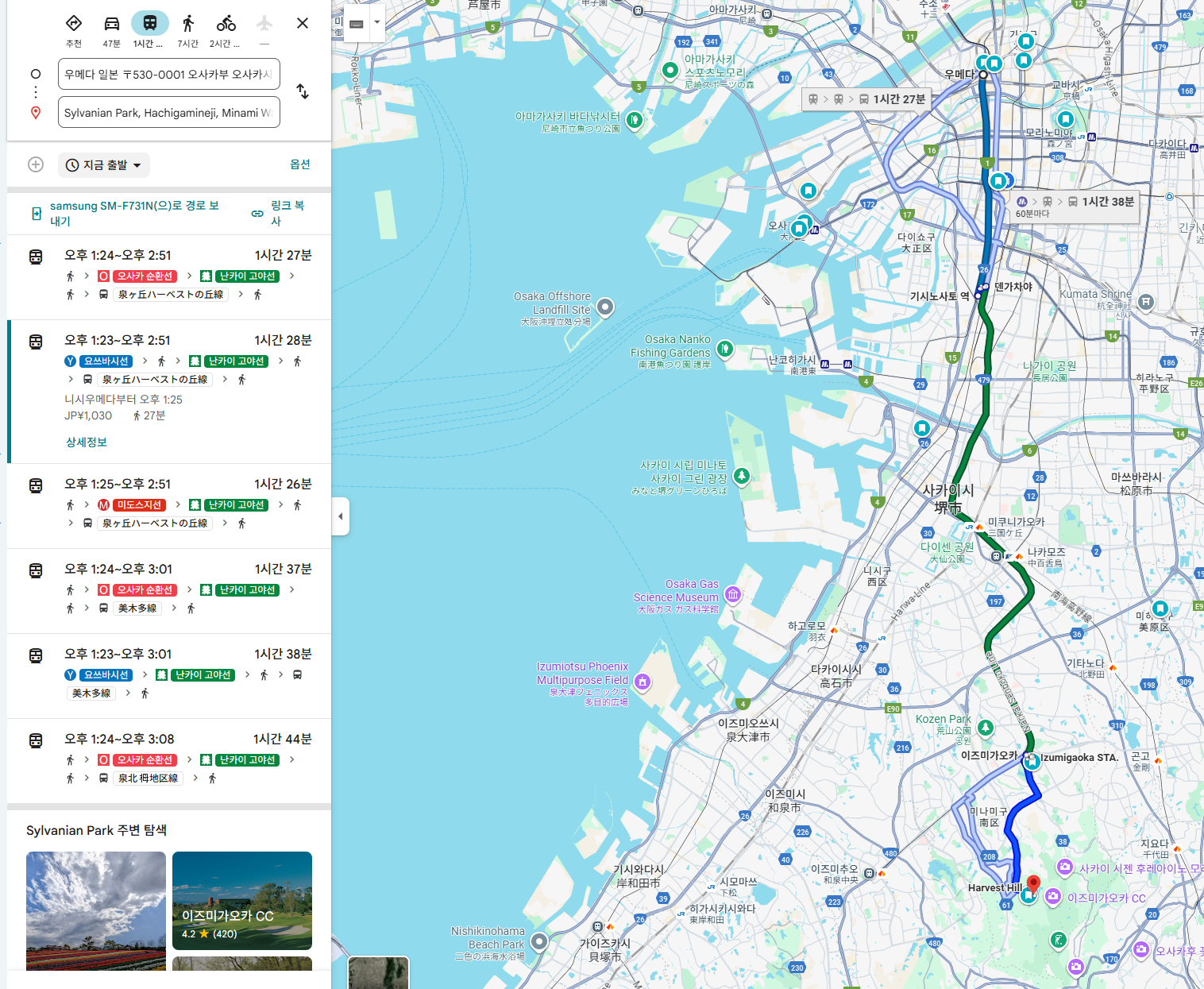Select the 1시간 26분 Midosuji route

point(169,505)
